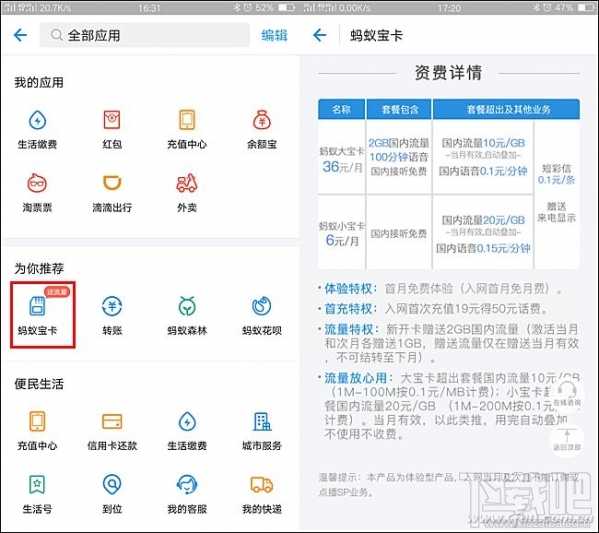Open the 蚂蚁花呗 app
The width and height of the screenshot is (599, 533).
click(262, 316)
